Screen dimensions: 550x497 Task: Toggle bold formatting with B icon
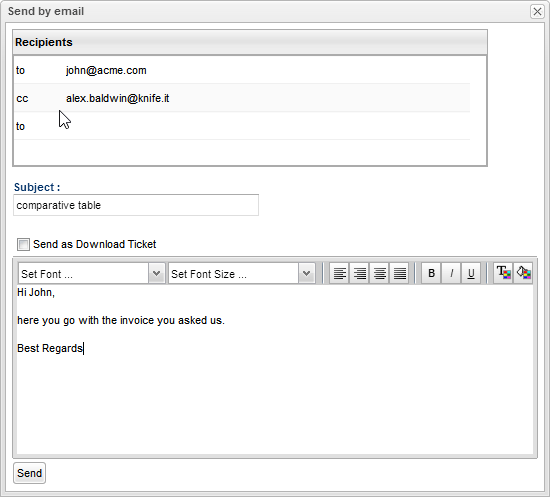click(x=431, y=273)
